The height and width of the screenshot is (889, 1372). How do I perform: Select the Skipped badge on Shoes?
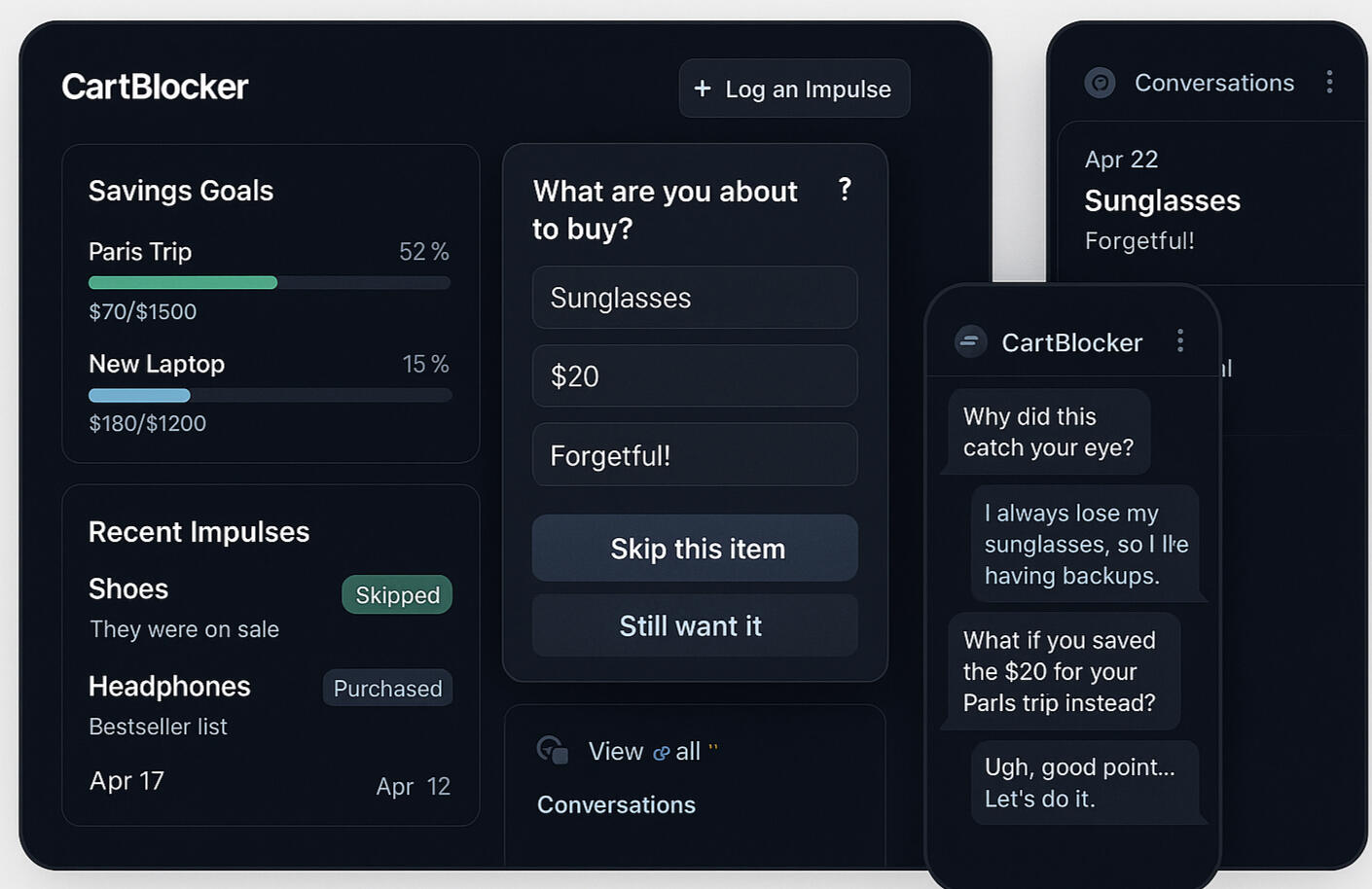click(397, 595)
